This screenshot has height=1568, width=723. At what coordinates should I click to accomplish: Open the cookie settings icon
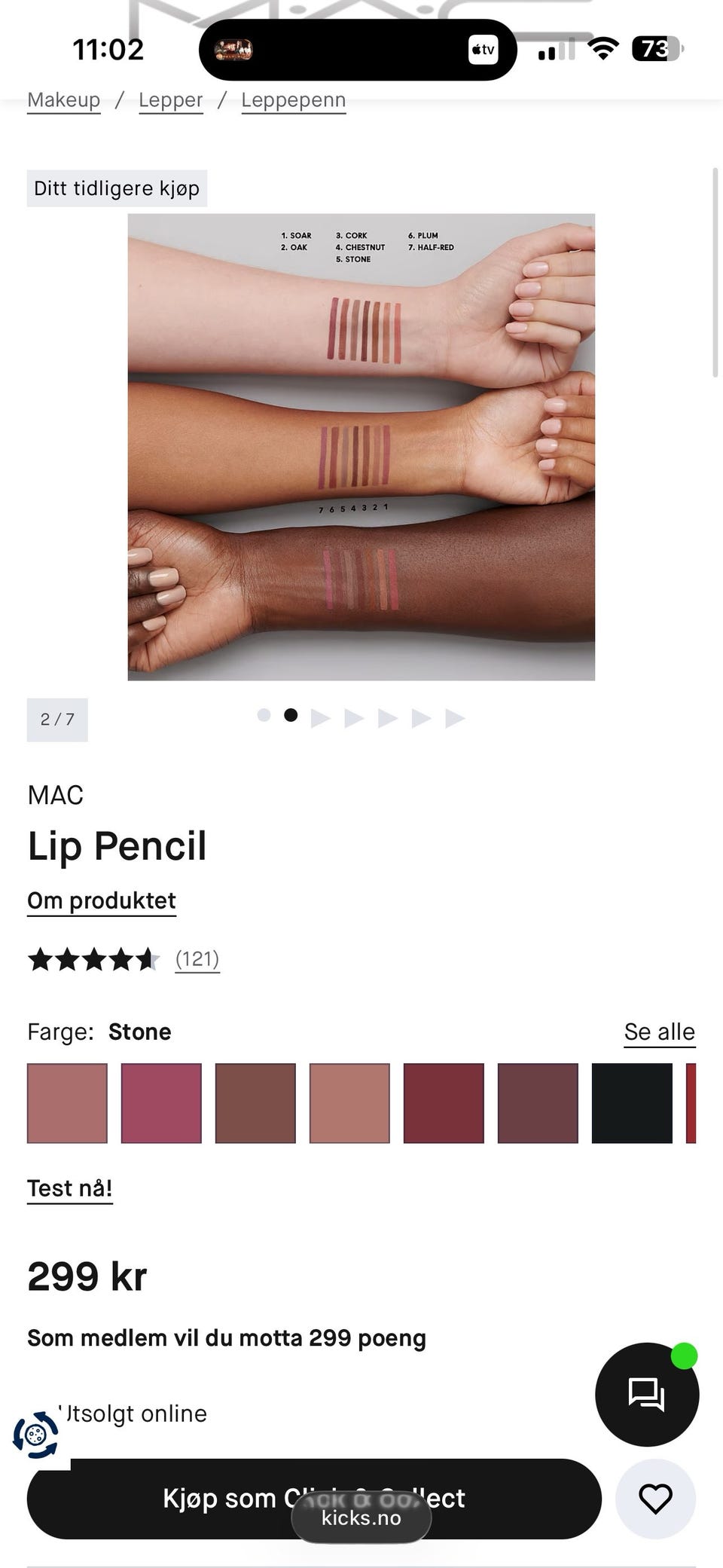point(35,1435)
